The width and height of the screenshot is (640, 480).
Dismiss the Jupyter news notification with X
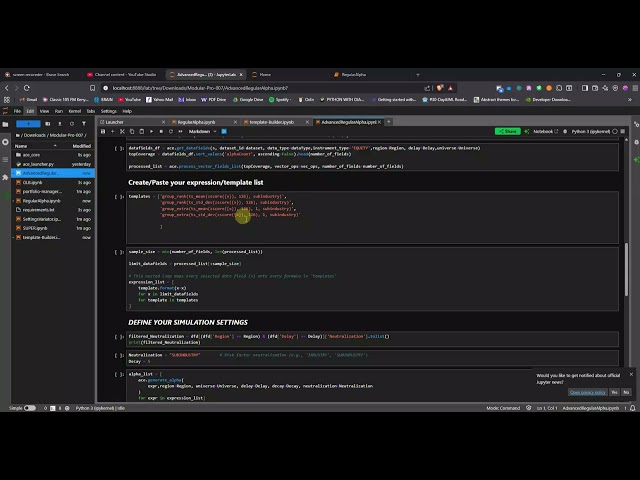point(631,374)
